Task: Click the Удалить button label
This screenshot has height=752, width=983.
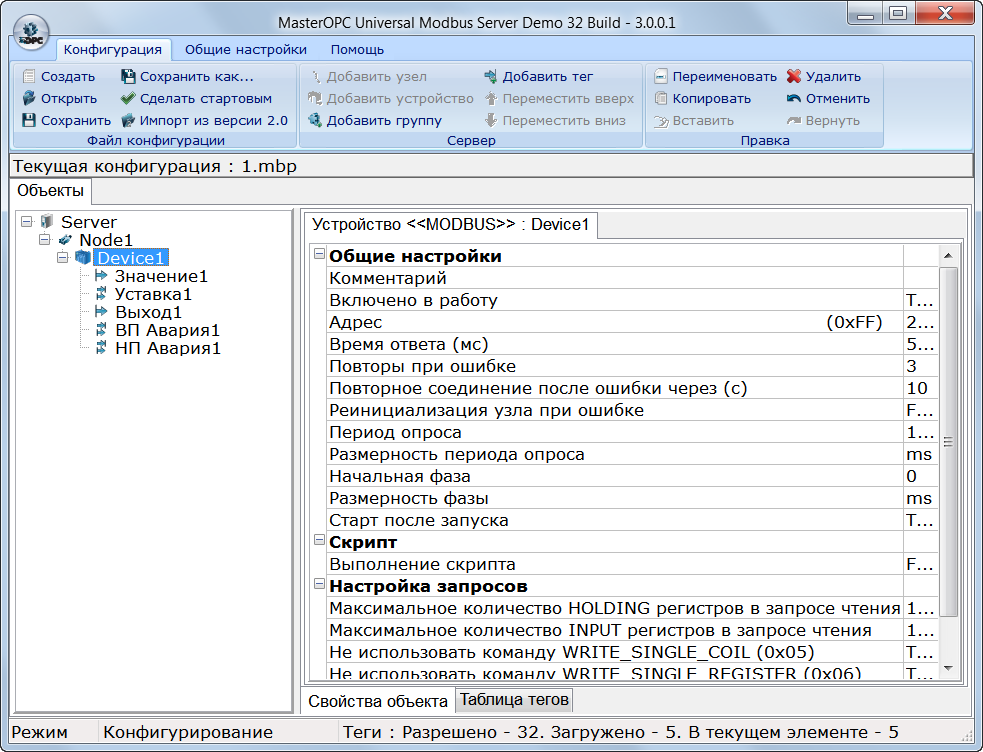Action: (833, 76)
